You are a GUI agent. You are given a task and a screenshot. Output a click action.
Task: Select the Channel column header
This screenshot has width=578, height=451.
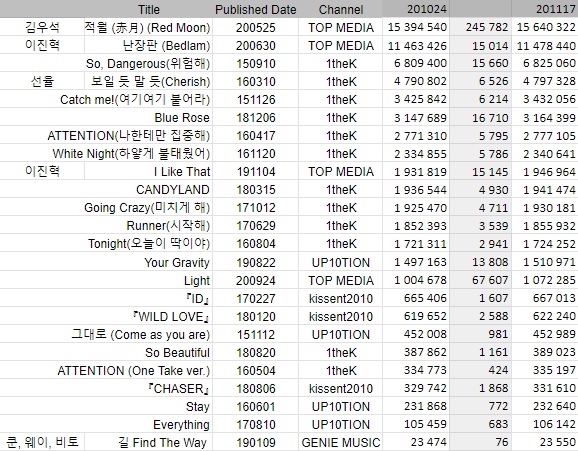pos(341,9)
